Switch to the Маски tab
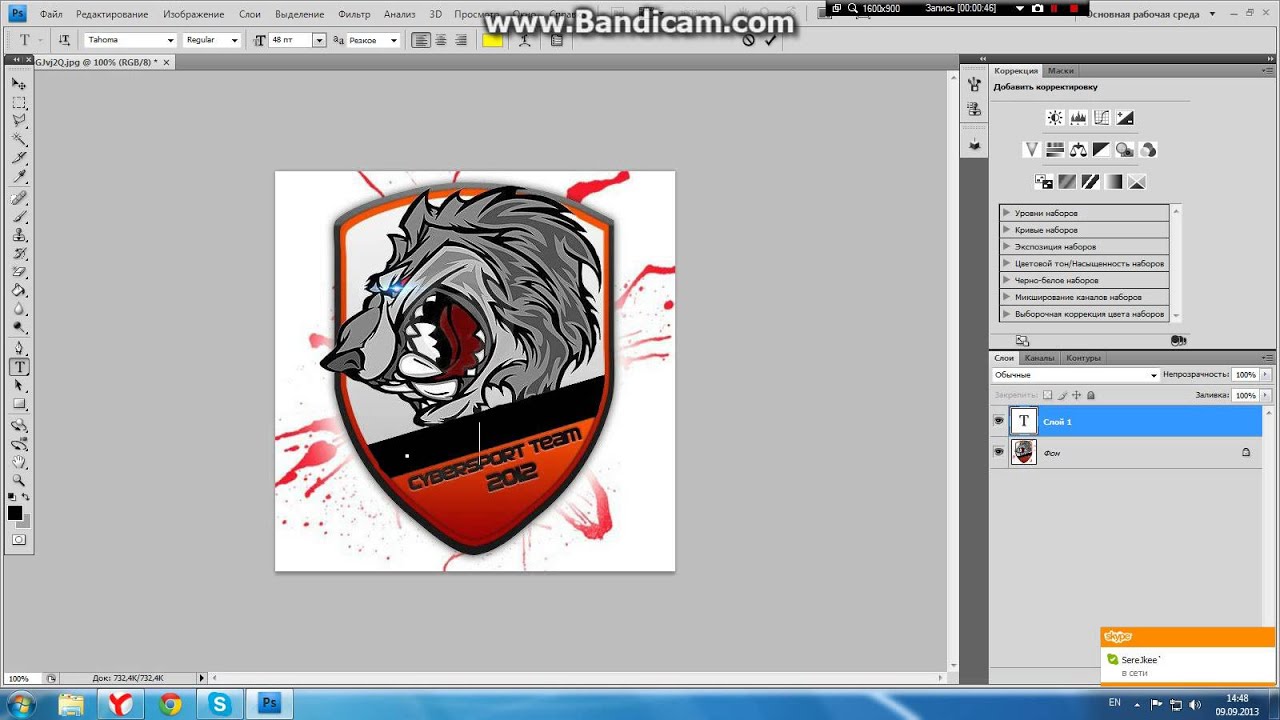The width and height of the screenshot is (1280, 720). [x=1061, y=71]
